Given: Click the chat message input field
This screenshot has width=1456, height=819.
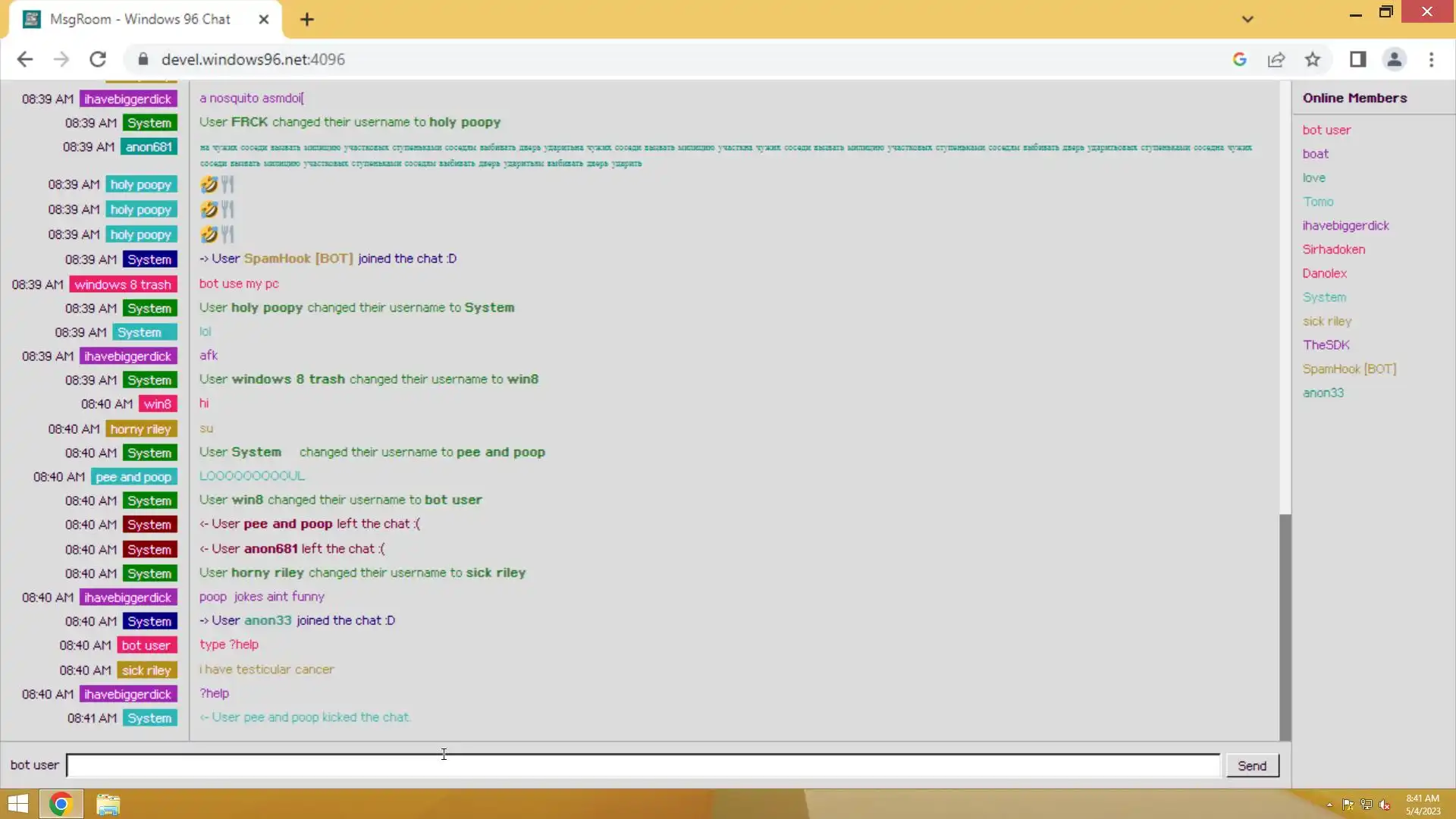Looking at the screenshot, I should point(642,765).
